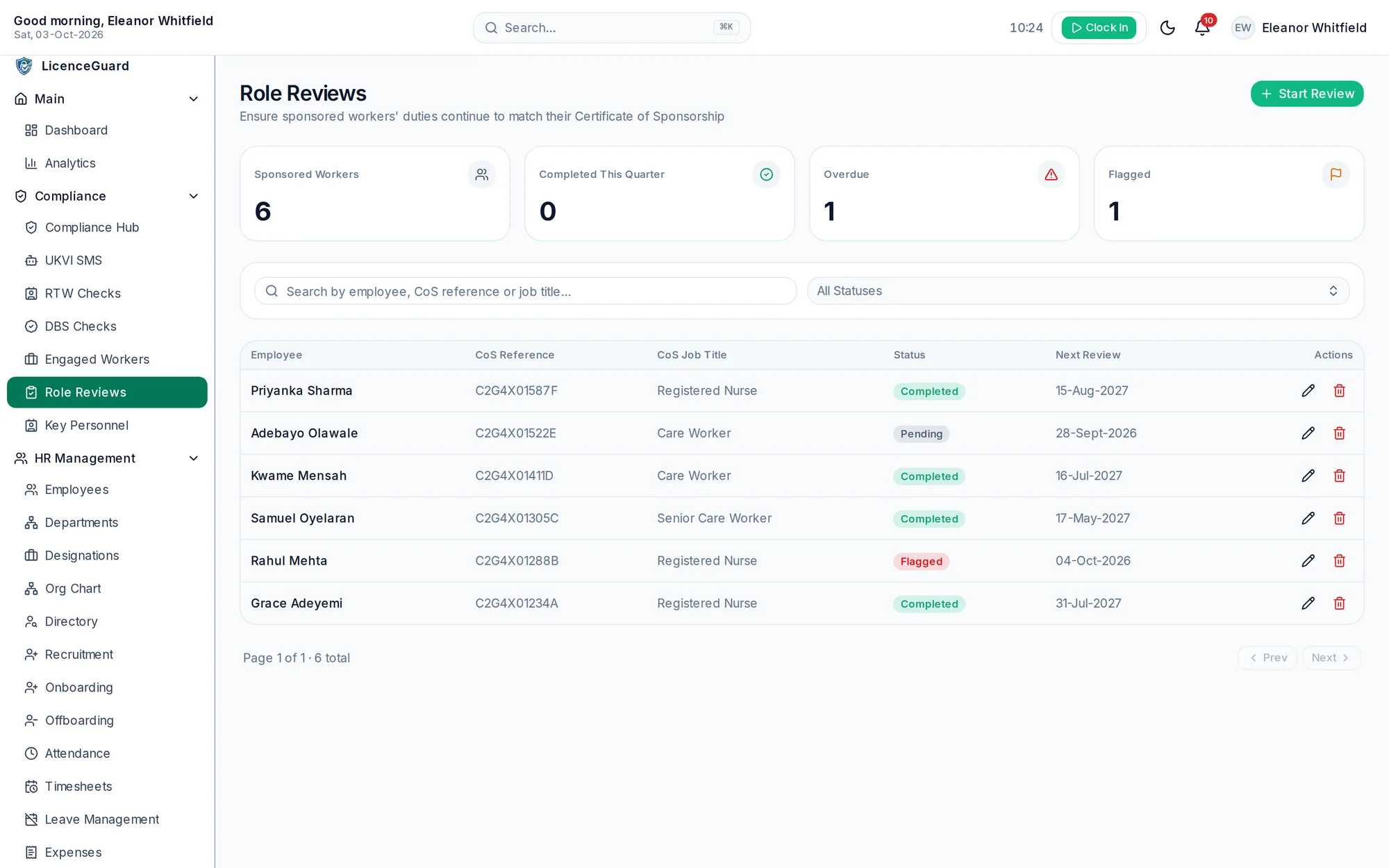Click CoS reference C2G4X01587F

(516, 391)
